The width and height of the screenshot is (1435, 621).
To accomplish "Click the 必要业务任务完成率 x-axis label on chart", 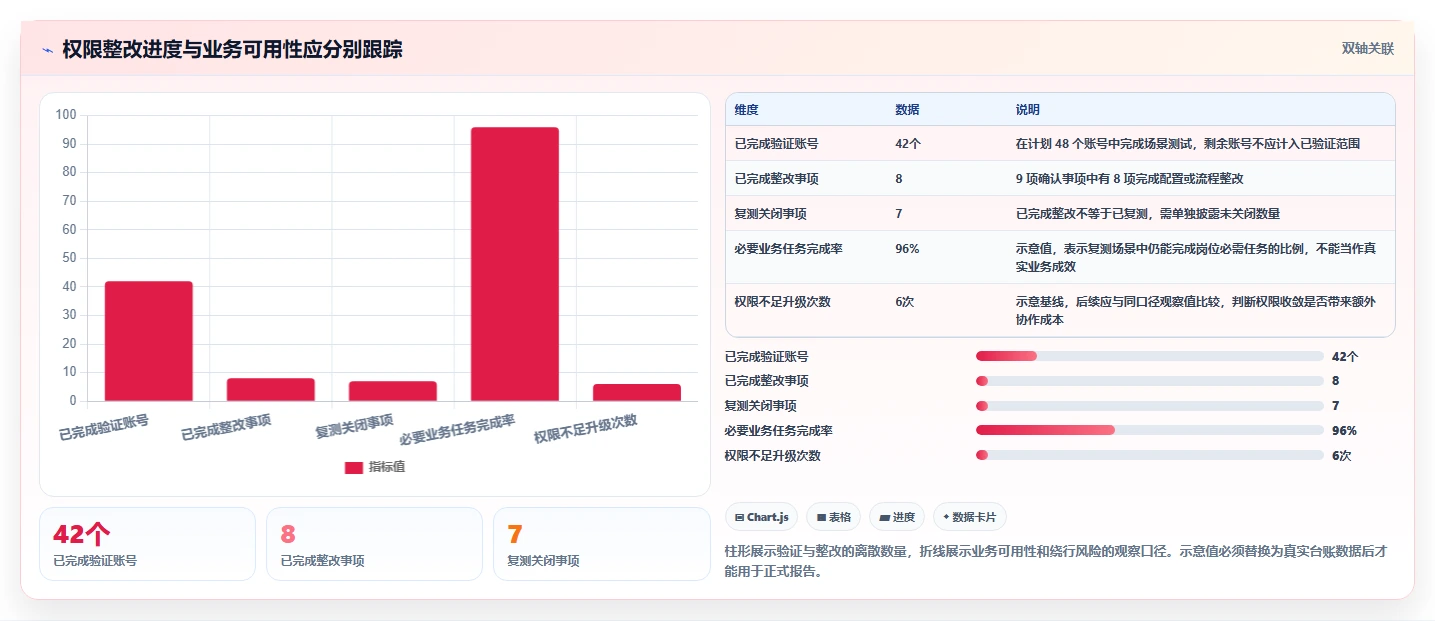I will click(x=457, y=431).
